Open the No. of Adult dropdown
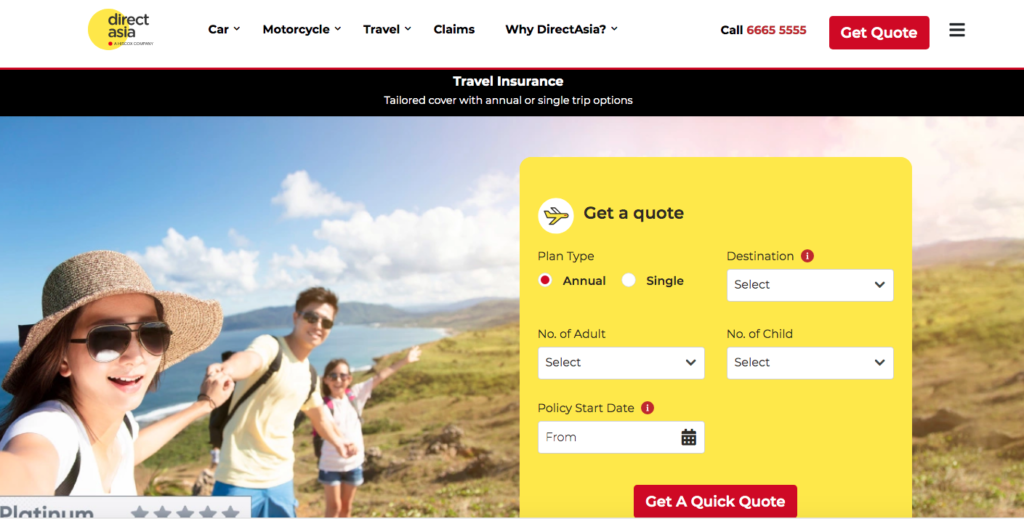 [x=621, y=363]
